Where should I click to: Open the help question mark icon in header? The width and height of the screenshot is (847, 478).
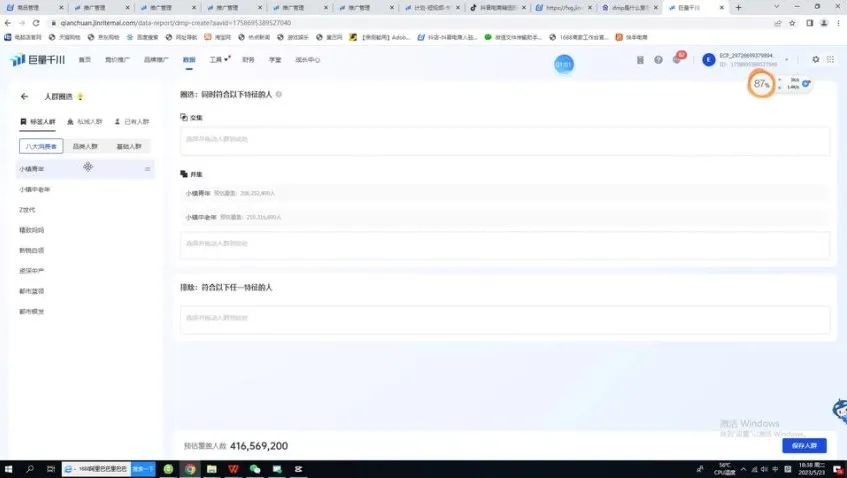tap(658, 60)
